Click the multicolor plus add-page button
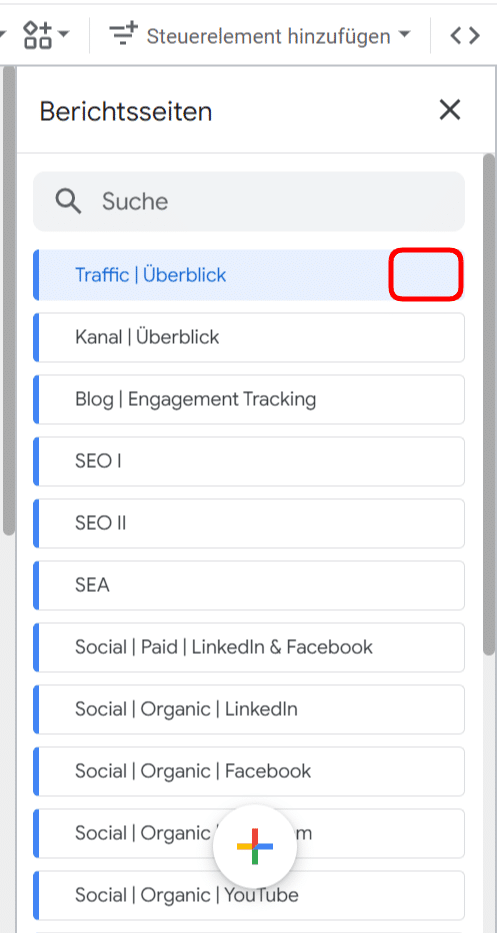Image resolution: width=497 pixels, height=933 pixels. pos(255,846)
